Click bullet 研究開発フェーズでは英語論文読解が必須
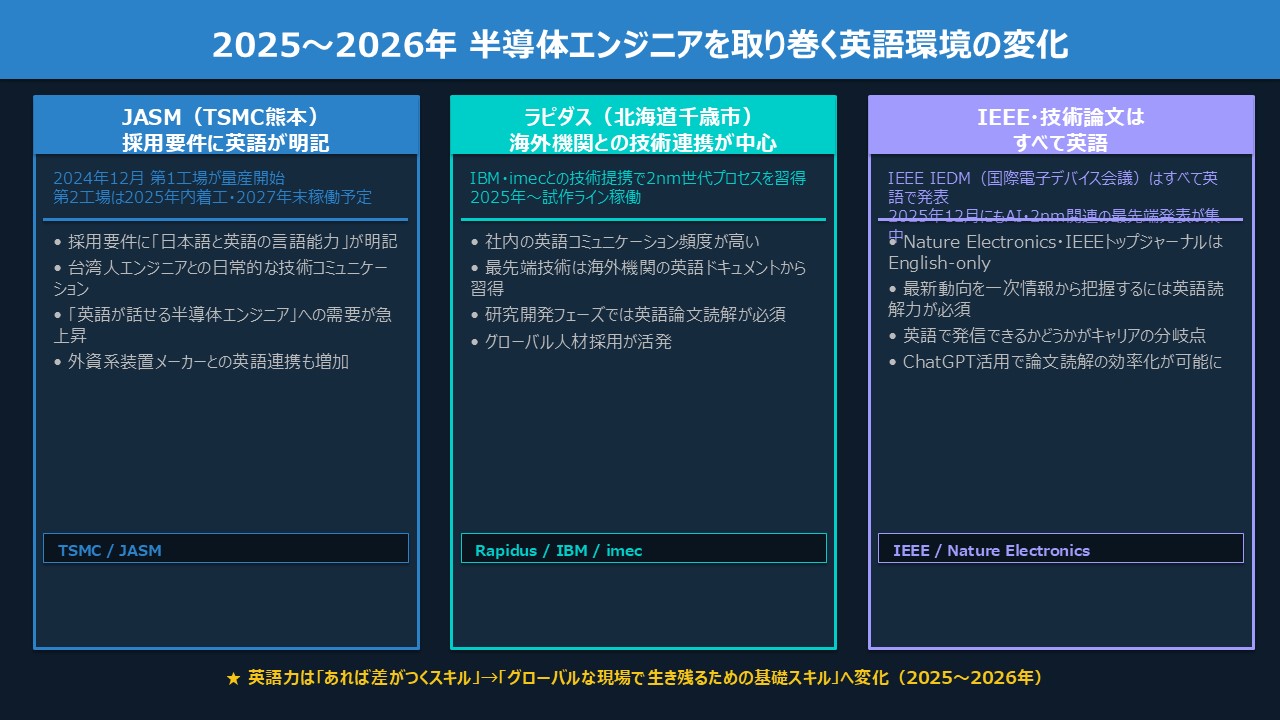This screenshot has height=720, width=1280. pos(628,315)
